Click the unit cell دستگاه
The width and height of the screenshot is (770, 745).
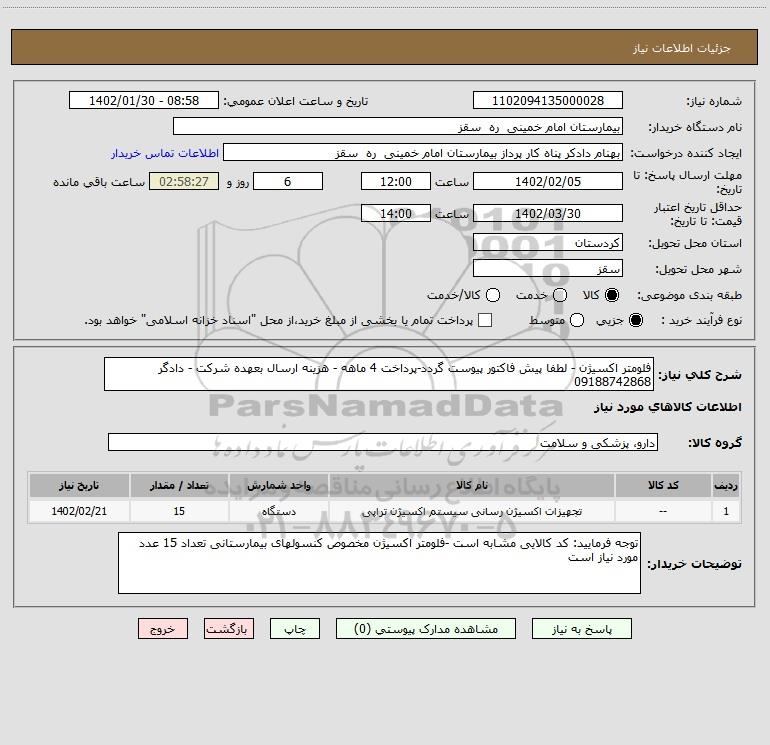tap(278, 511)
